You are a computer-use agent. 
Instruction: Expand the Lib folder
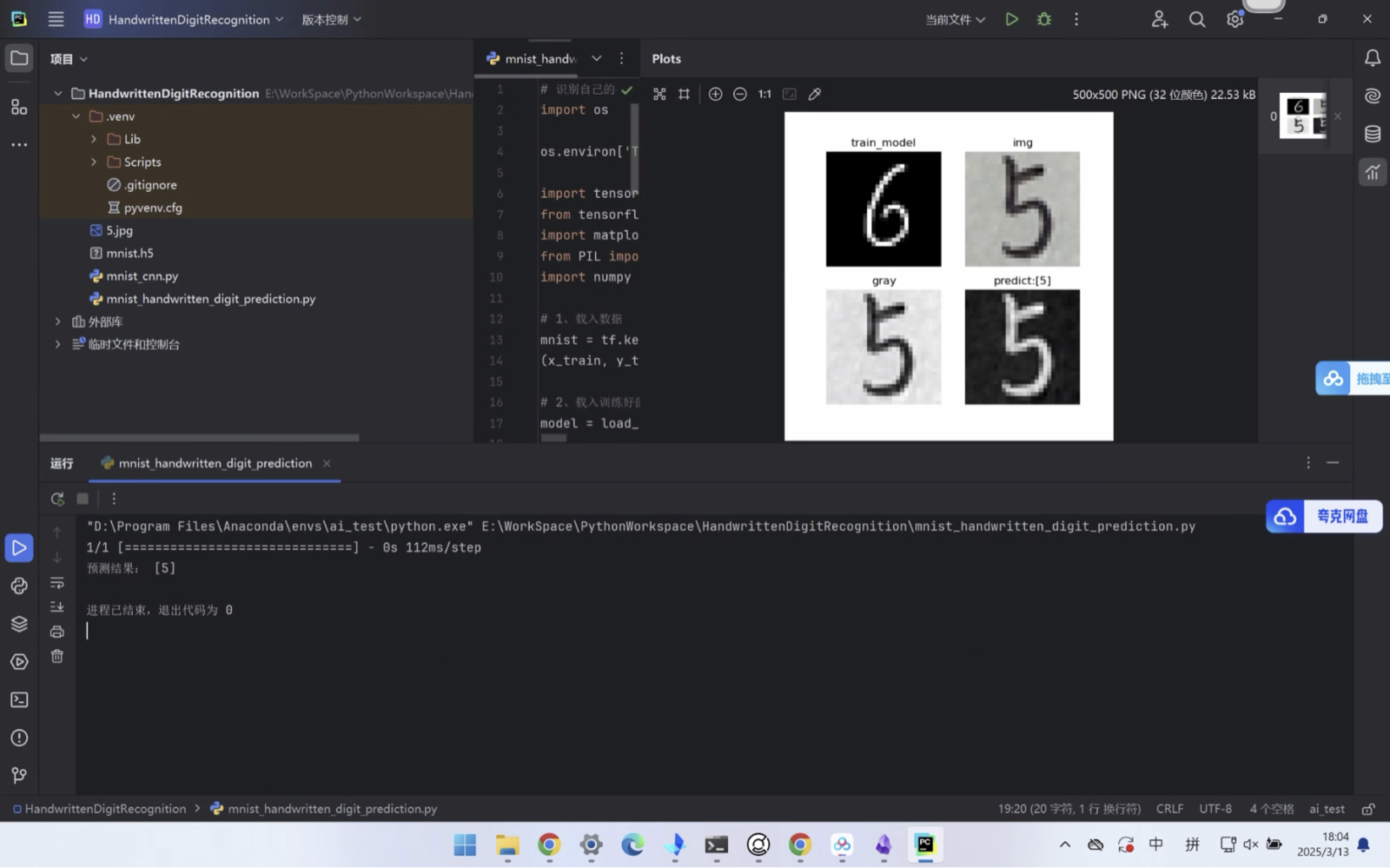(x=94, y=139)
